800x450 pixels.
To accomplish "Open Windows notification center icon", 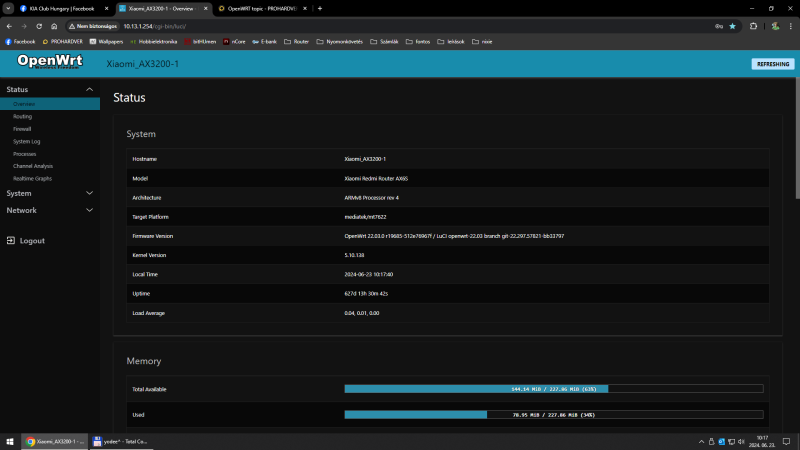I will click(786, 442).
